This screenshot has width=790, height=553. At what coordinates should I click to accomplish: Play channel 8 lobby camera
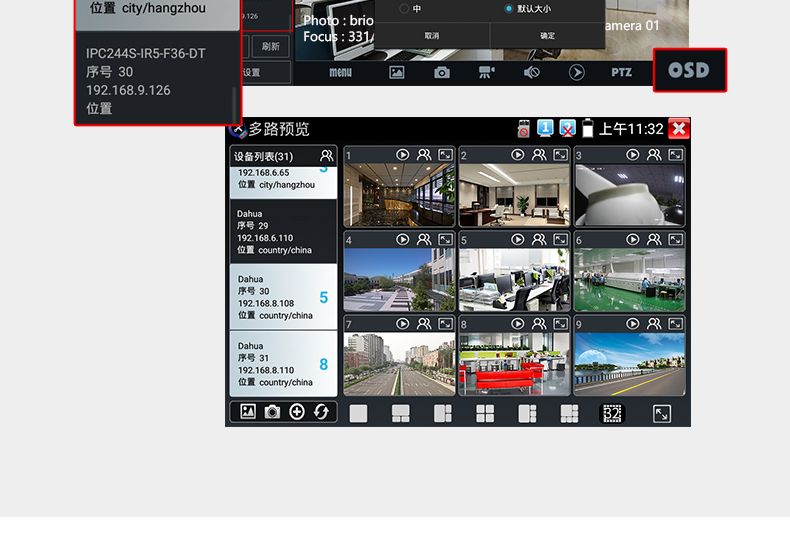click(517, 323)
